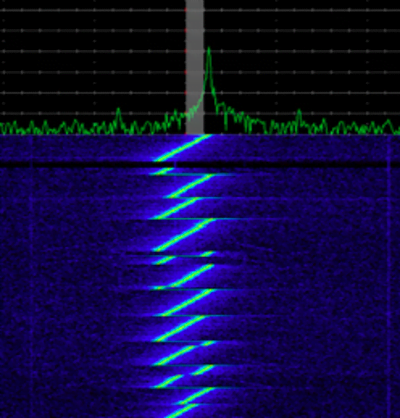Click the topmost diagonal chirp trace in the waterfall

(x=183, y=148)
